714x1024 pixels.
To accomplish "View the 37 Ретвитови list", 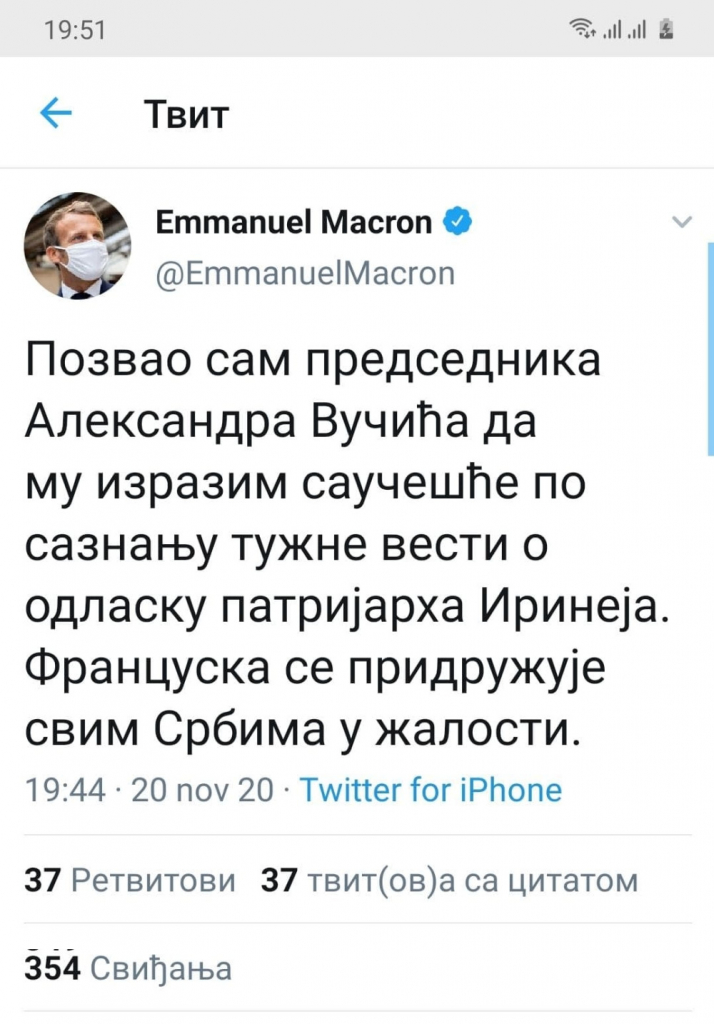I will pyautogui.click(x=129, y=880).
